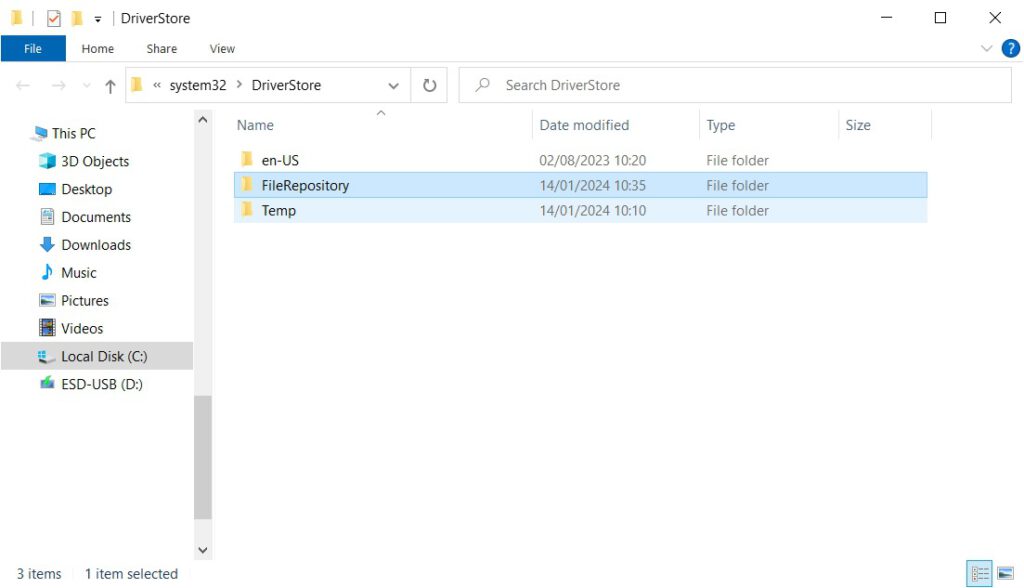
Task: Select Local Disk (C:) in navigation pane
Action: click(97, 356)
